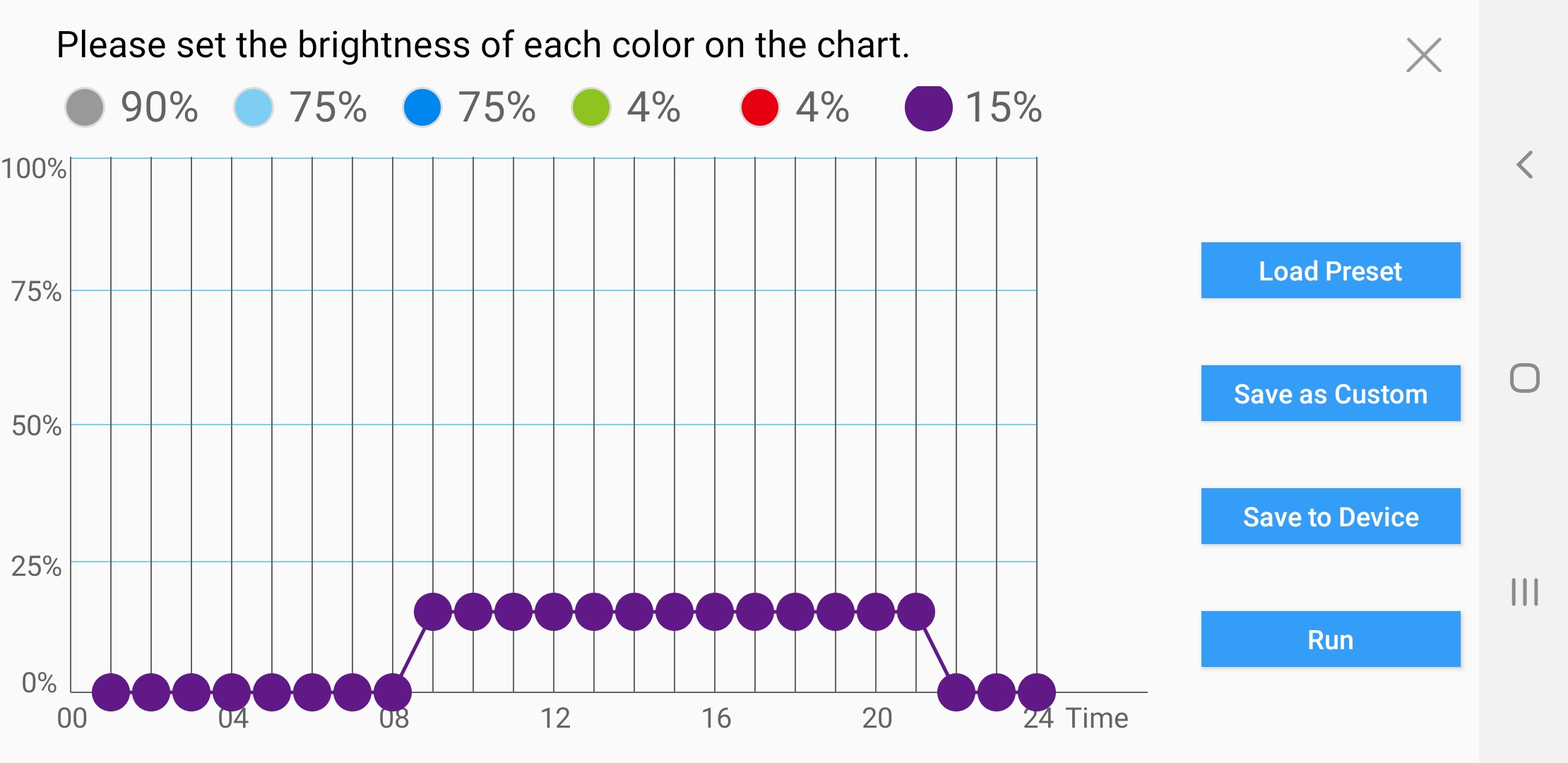Close the brightness chart screen
The height and width of the screenshot is (763, 1568).
click(x=1423, y=55)
